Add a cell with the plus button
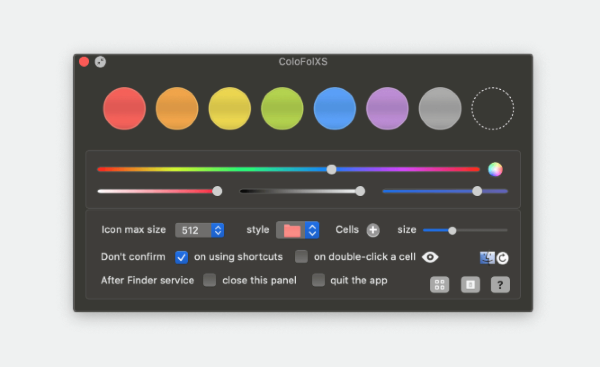600x367 pixels. pyautogui.click(x=373, y=230)
